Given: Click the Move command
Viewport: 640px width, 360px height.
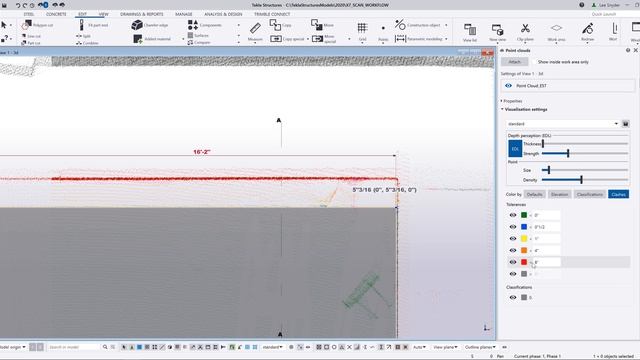Looking at the screenshot, I should tap(322, 25).
